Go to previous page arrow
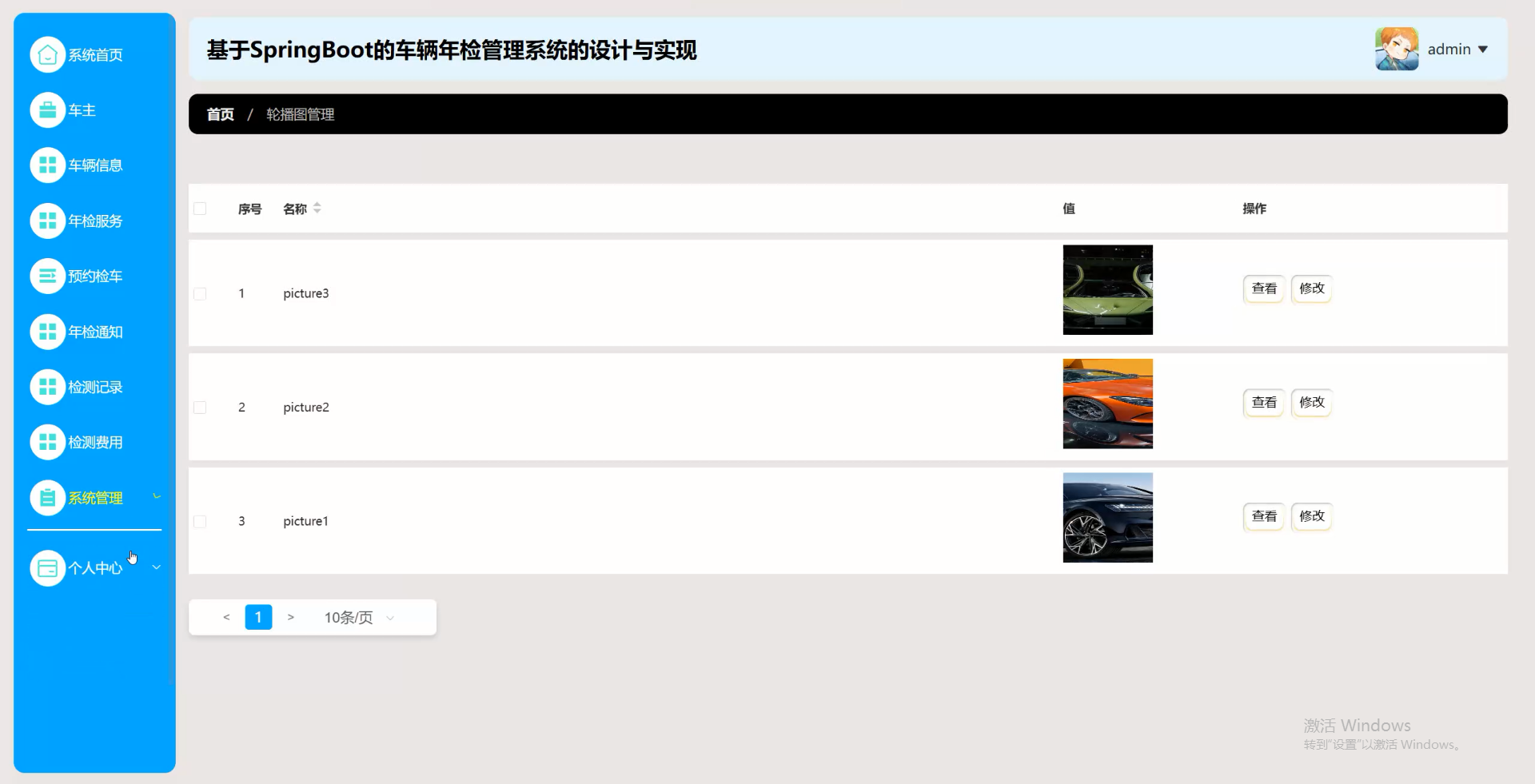The width and height of the screenshot is (1535, 784). [226, 617]
